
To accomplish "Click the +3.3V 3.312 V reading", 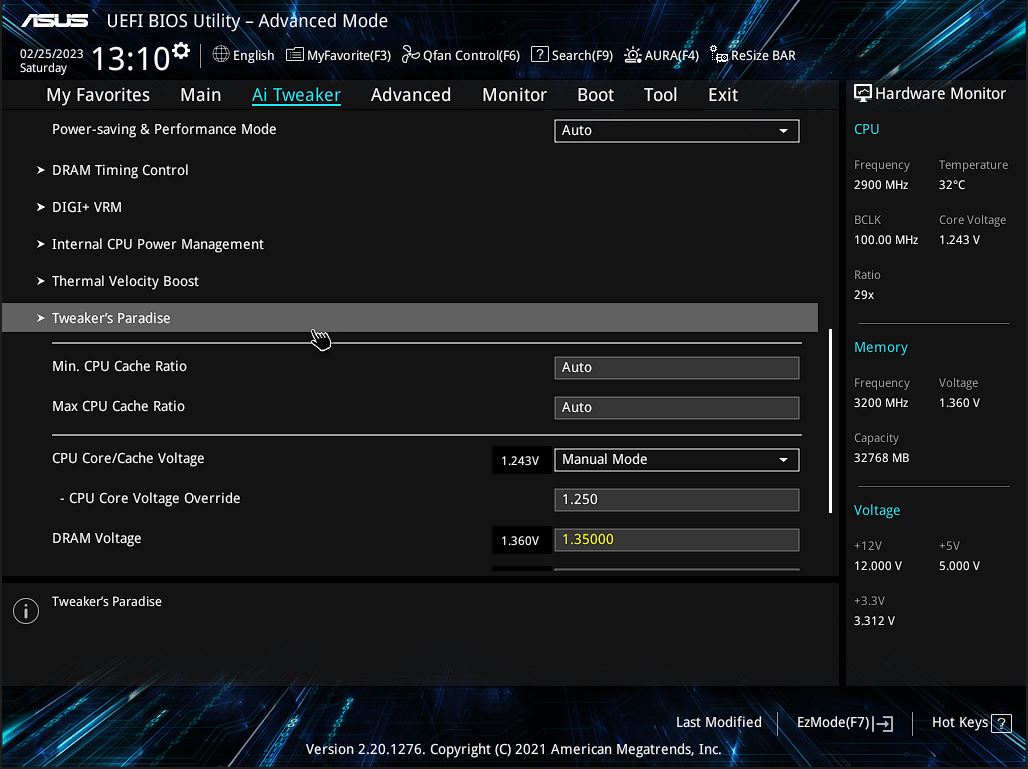I will pyautogui.click(x=874, y=621).
